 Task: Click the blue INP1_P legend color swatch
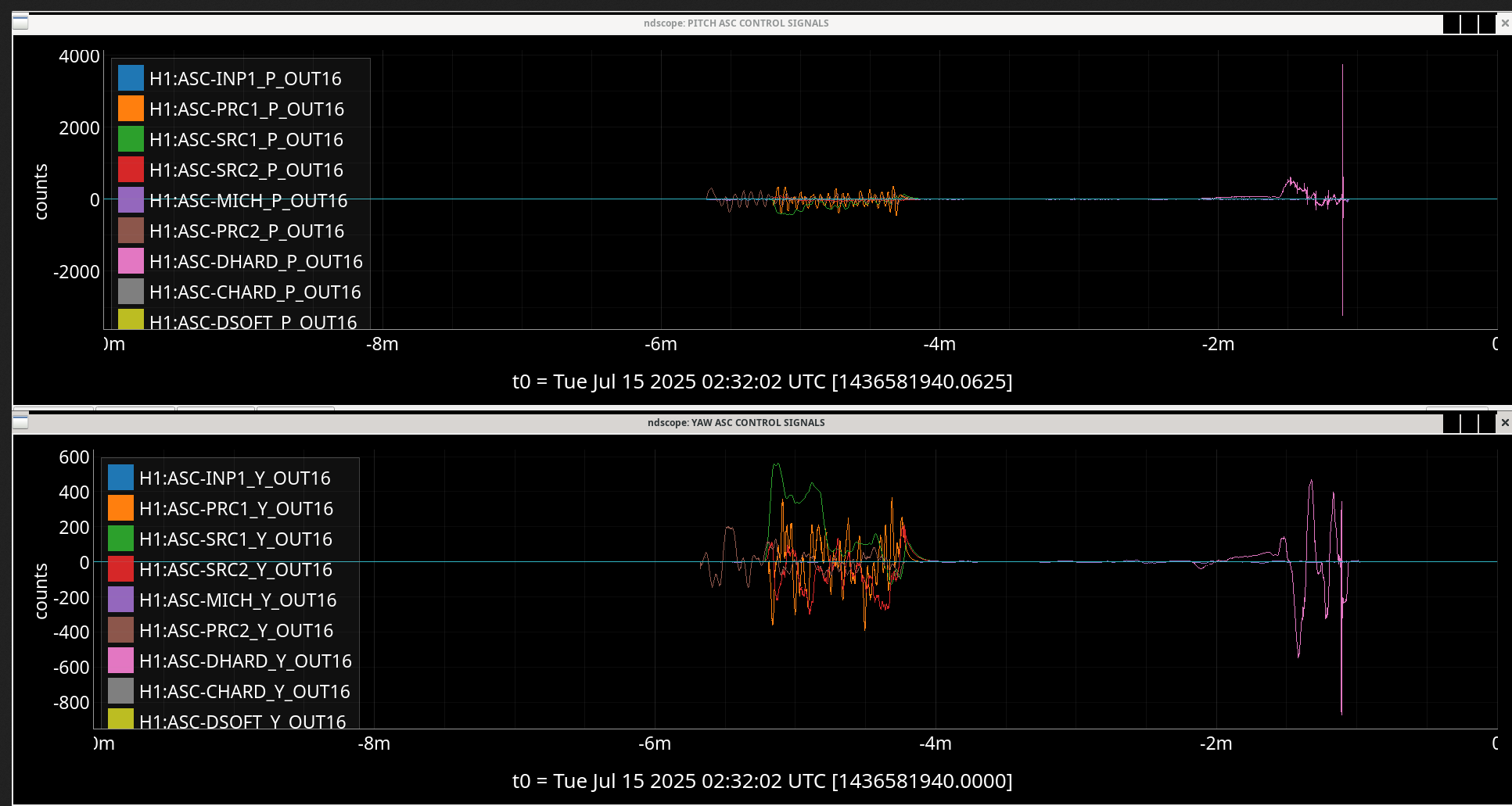[x=131, y=78]
